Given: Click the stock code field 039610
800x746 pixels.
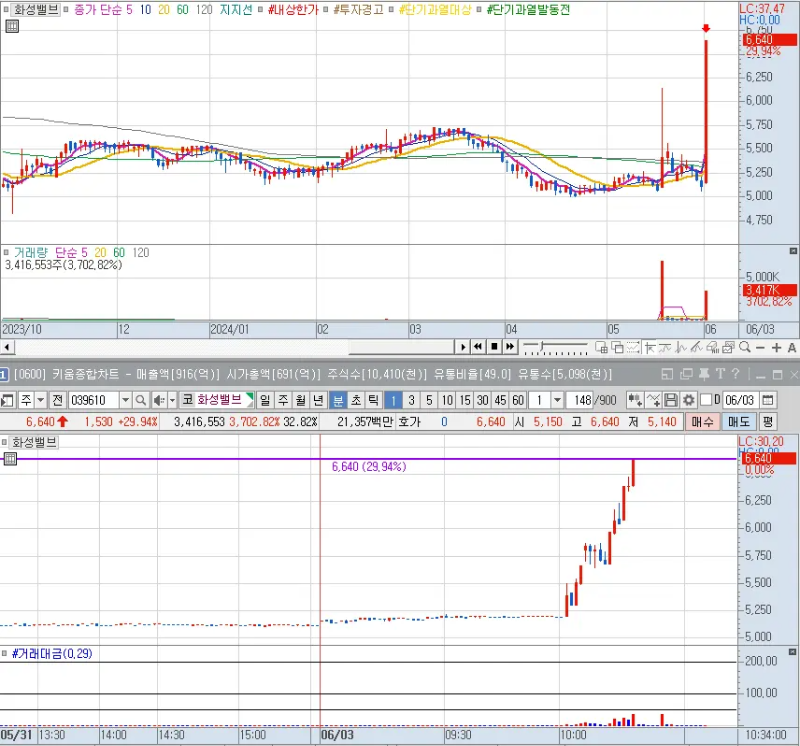Looking at the screenshot, I should (x=94, y=400).
